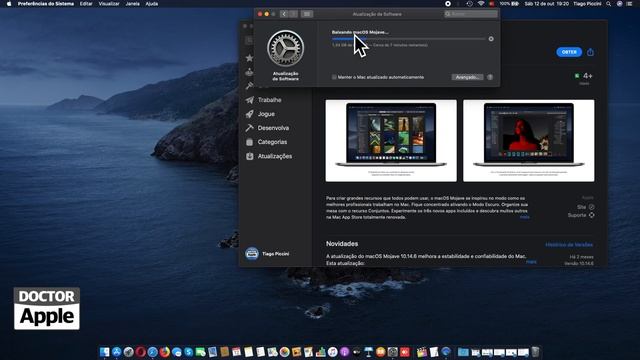The image size is (640, 360).
Task: Click the macOS Mojave download progress bar
Action: 408,39
